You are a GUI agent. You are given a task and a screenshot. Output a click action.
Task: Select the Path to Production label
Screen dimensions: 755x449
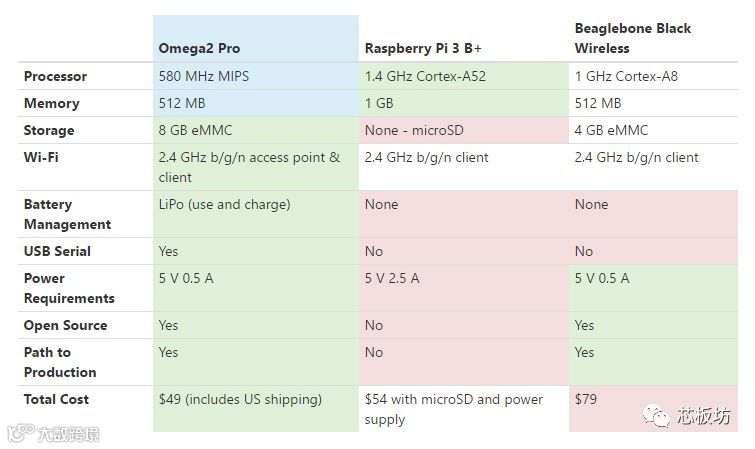(x=60, y=362)
